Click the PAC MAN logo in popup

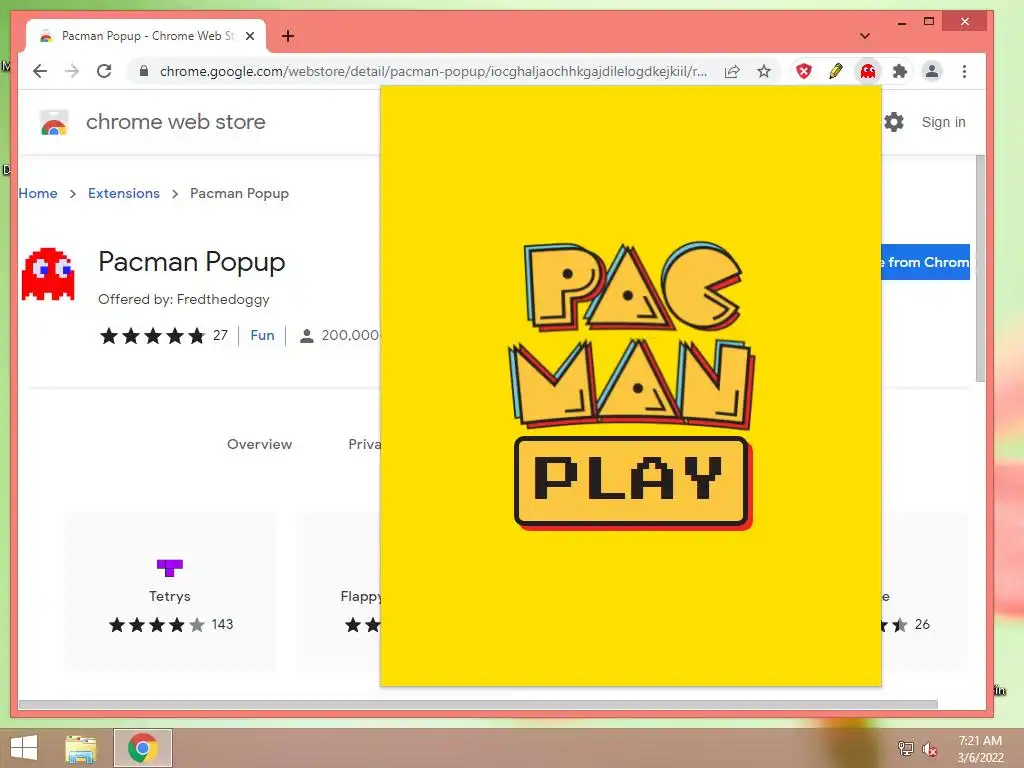[631, 335]
